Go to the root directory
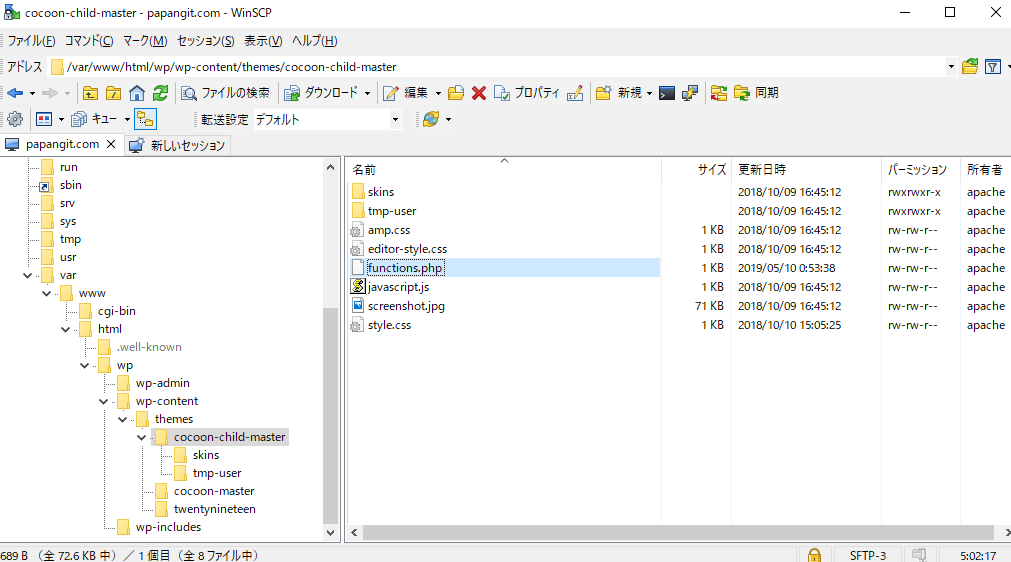The image size is (1011, 562). (113, 93)
